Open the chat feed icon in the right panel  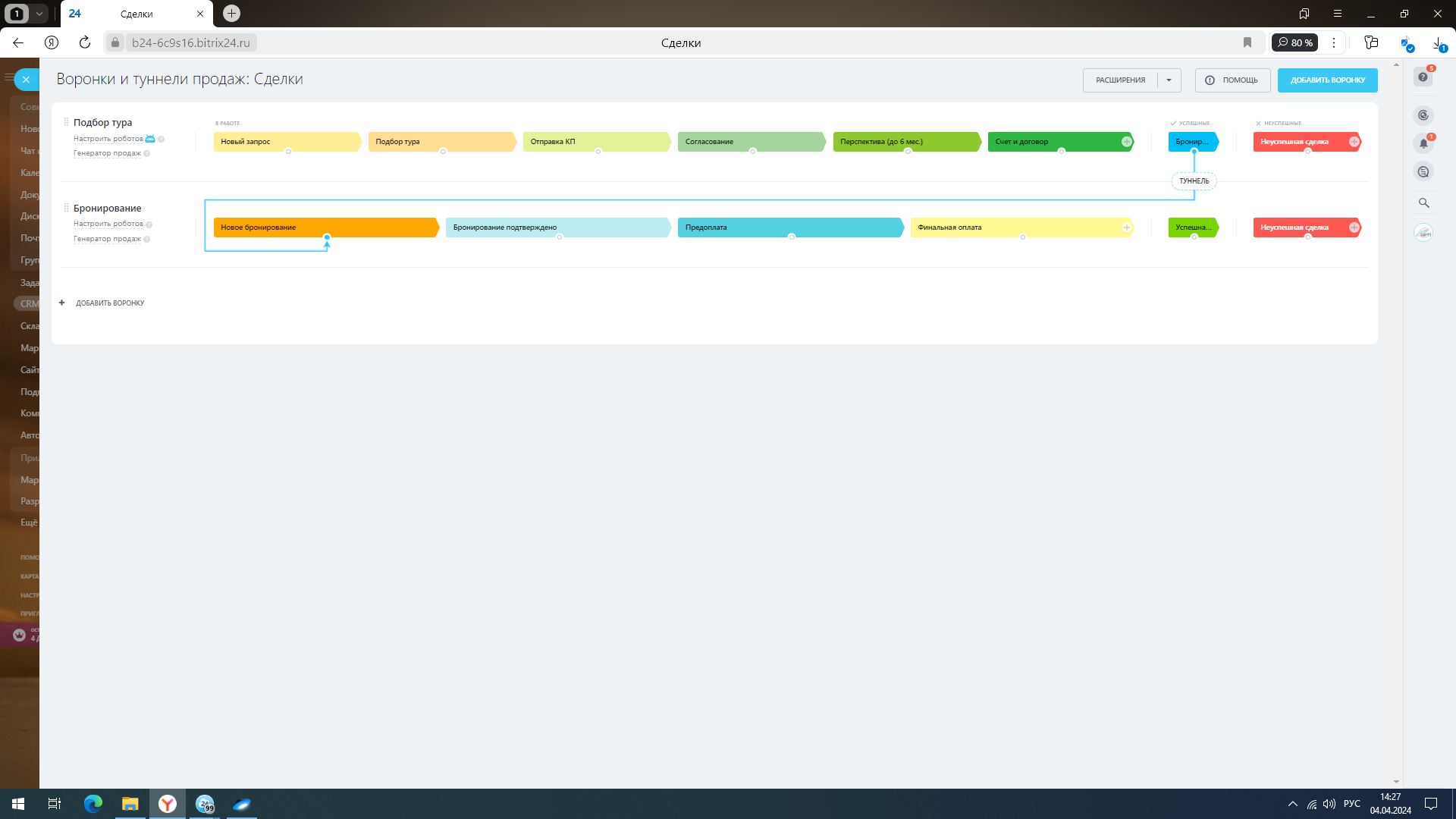[1423, 172]
